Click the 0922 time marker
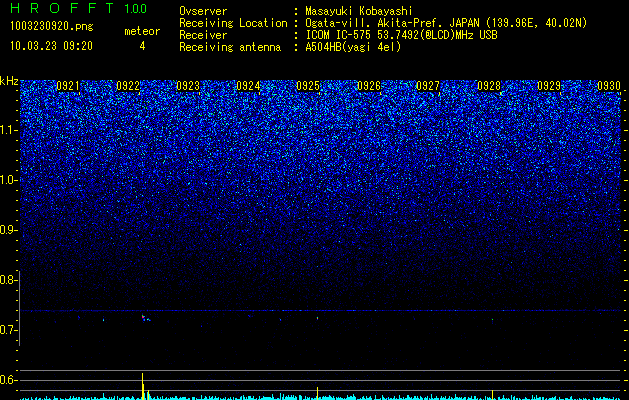This screenshot has width=629, height=400. point(128,86)
